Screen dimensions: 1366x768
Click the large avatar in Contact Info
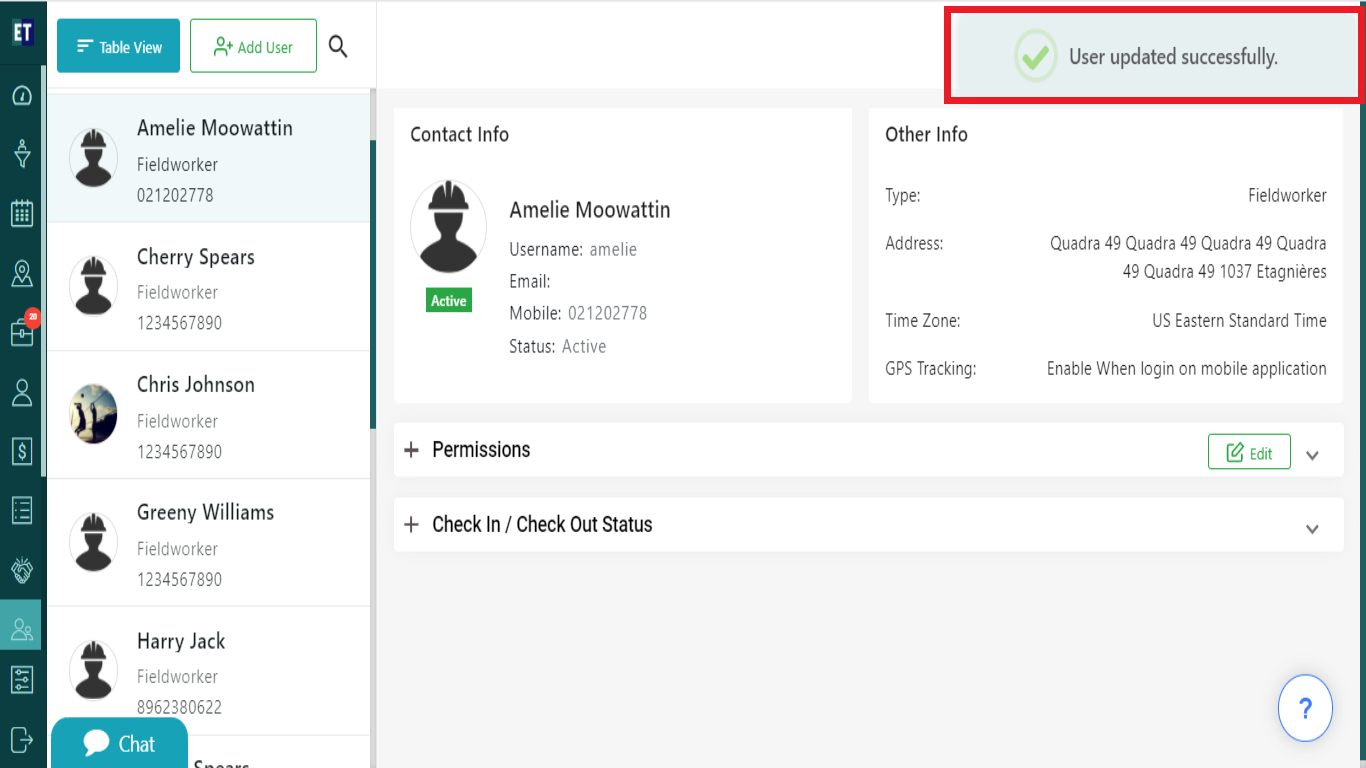pyautogui.click(x=448, y=228)
